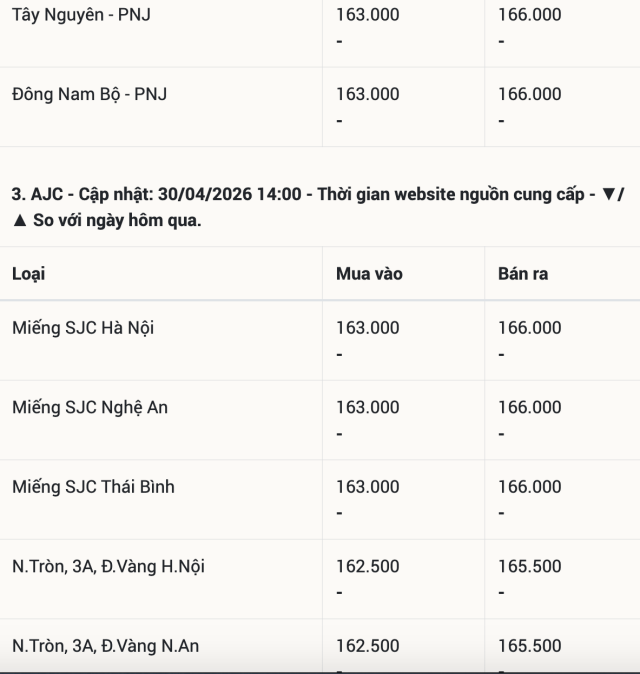
Task: Click the sell price for Miếng SJC Hà Nội
Action: click(530, 328)
